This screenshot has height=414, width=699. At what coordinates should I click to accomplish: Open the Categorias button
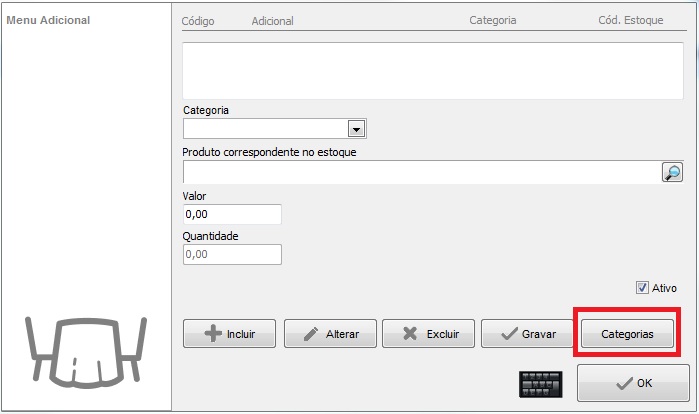626,334
